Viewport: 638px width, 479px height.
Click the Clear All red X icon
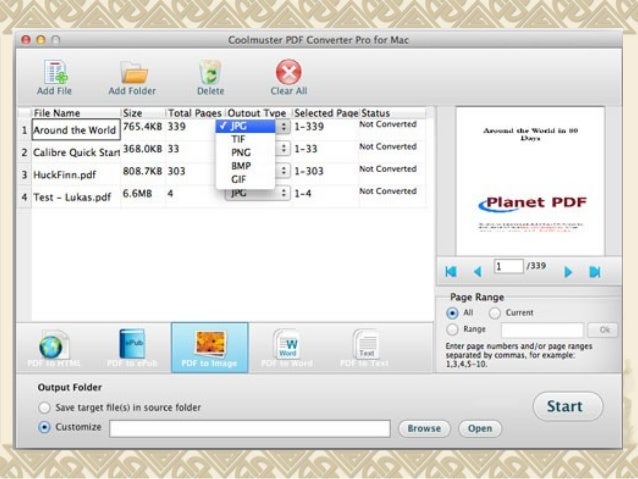(x=288, y=72)
